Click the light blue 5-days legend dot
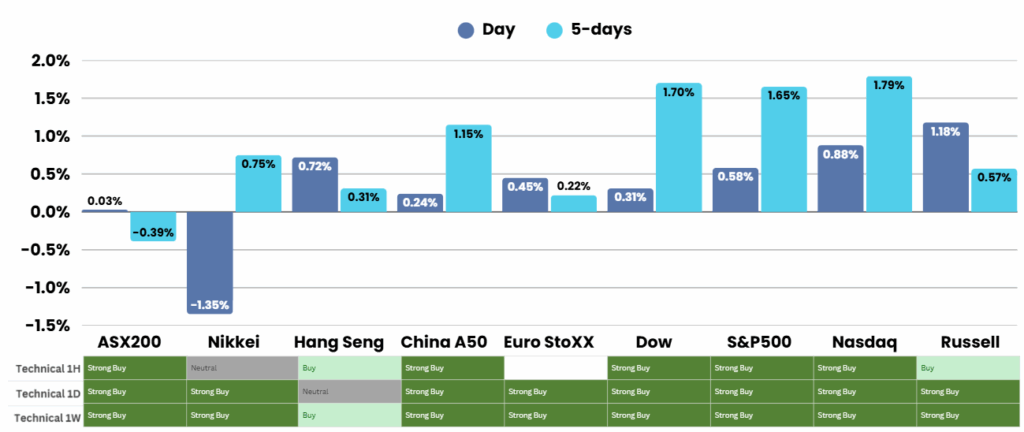The image size is (1024, 432). pos(554,30)
